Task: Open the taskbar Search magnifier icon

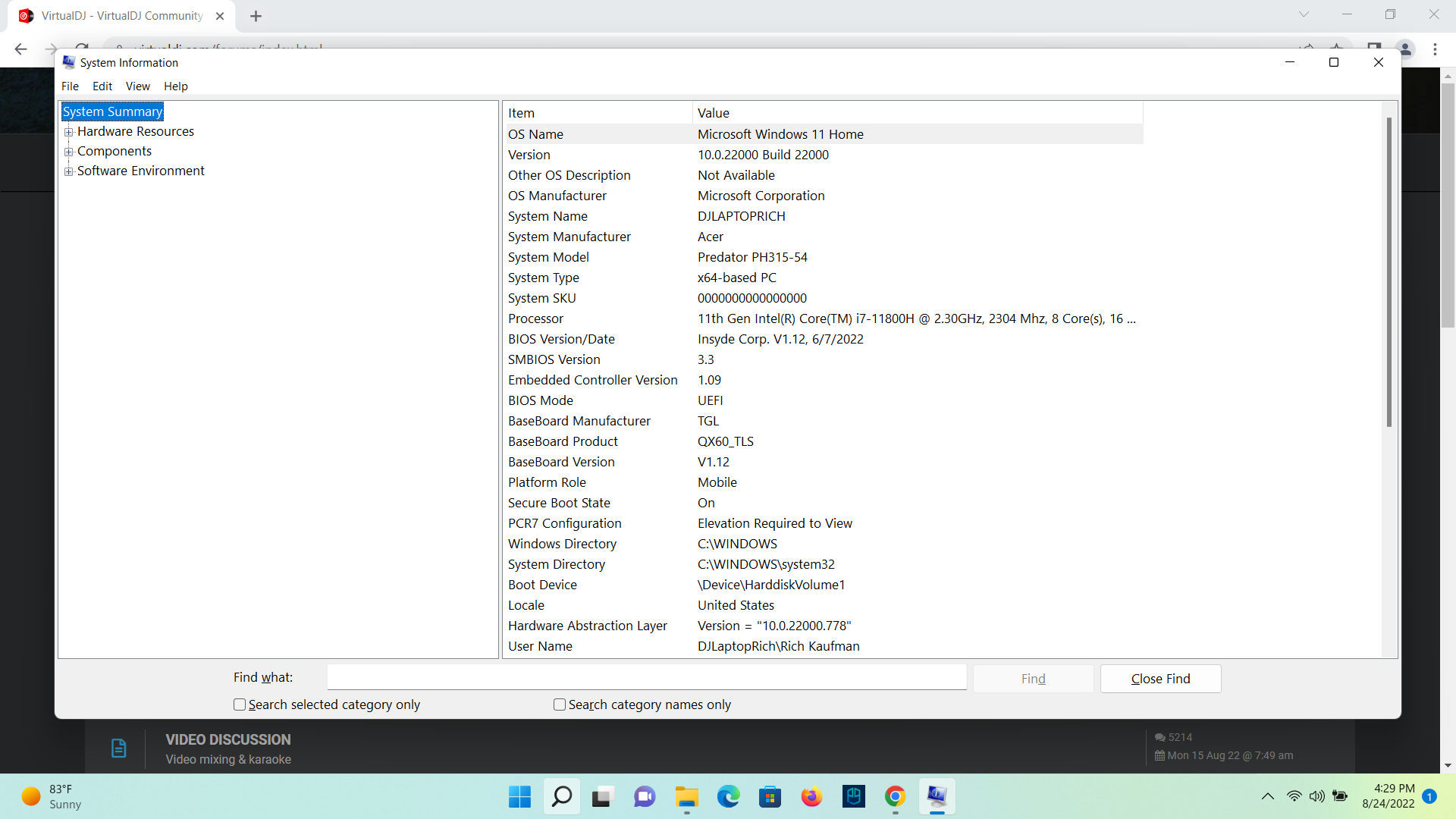Action: pyautogui.click(x=561, y=797)
